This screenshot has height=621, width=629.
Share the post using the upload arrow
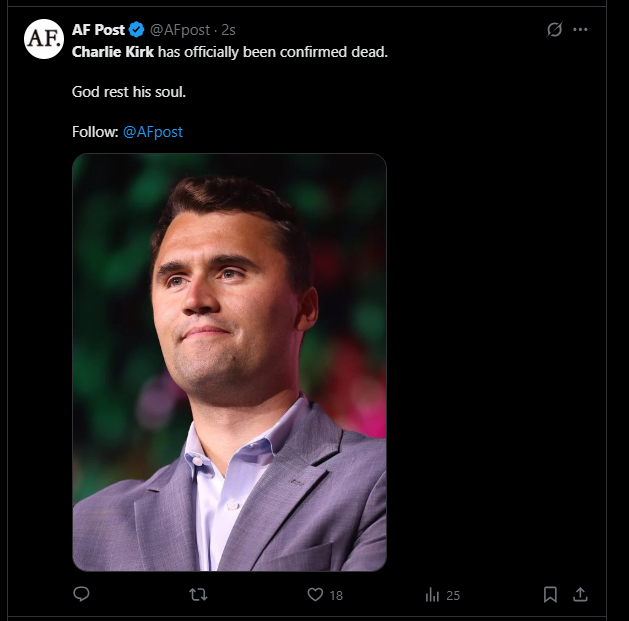point(579,594)
